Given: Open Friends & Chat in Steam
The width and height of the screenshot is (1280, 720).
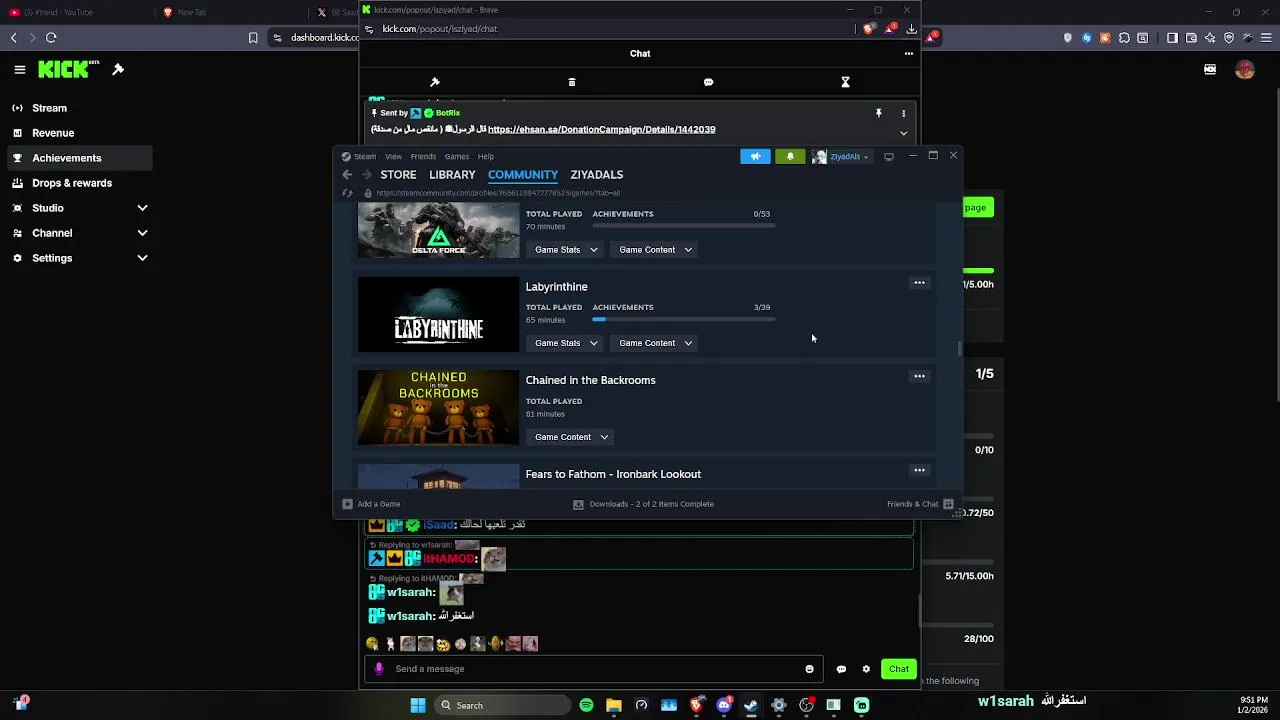Looking at the screenshot, I should [x=920, y=504].
